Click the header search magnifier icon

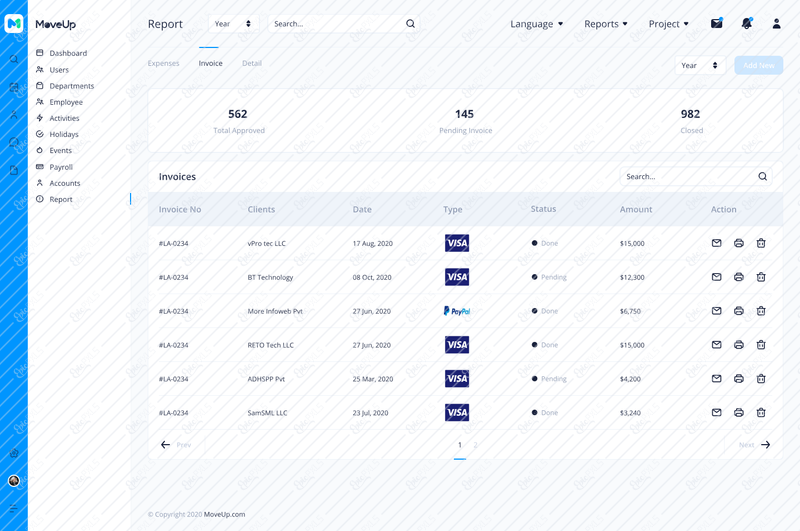(x=410, y=23)
